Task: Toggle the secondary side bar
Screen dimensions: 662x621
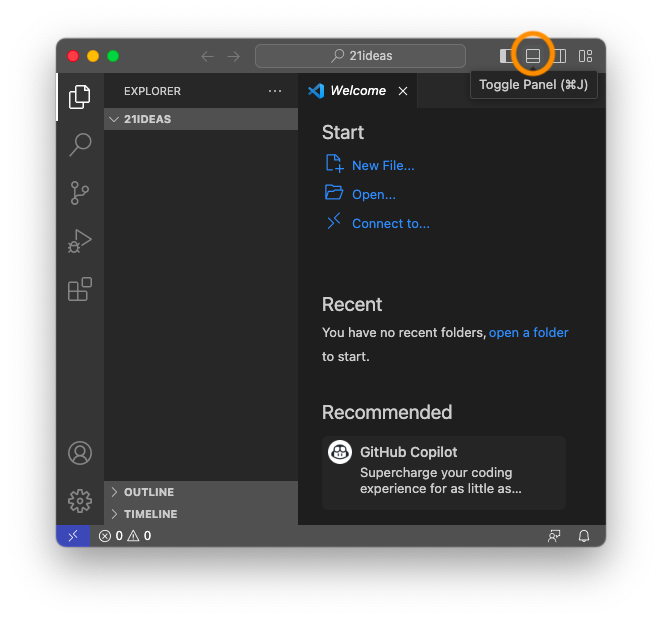Action: (x=560, y=56)
